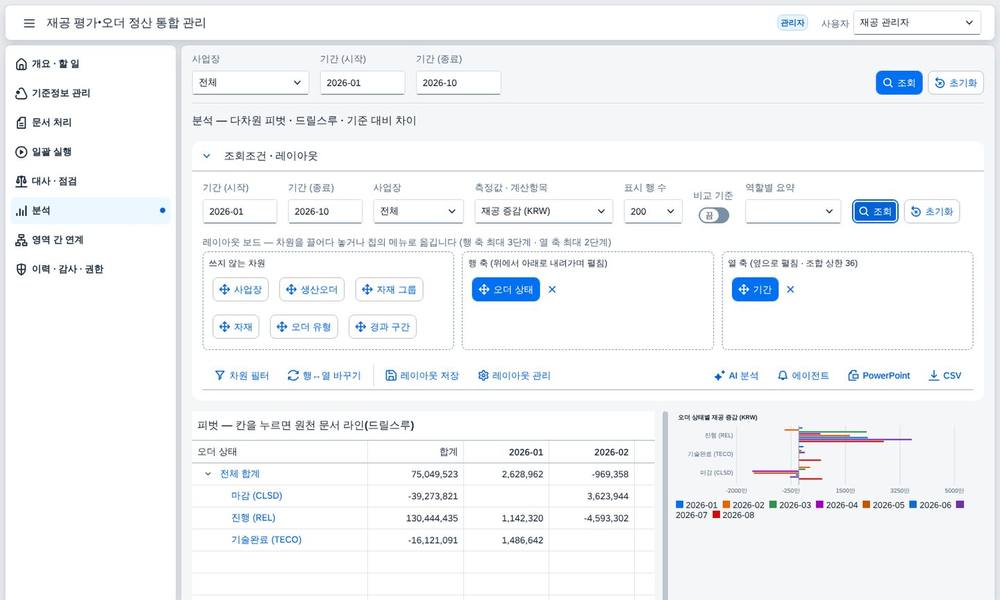This screenshot has height=600, width=1000.
Task: Collapse the 조회조건·레이아웃 panel
Action: tap(207, 156)
